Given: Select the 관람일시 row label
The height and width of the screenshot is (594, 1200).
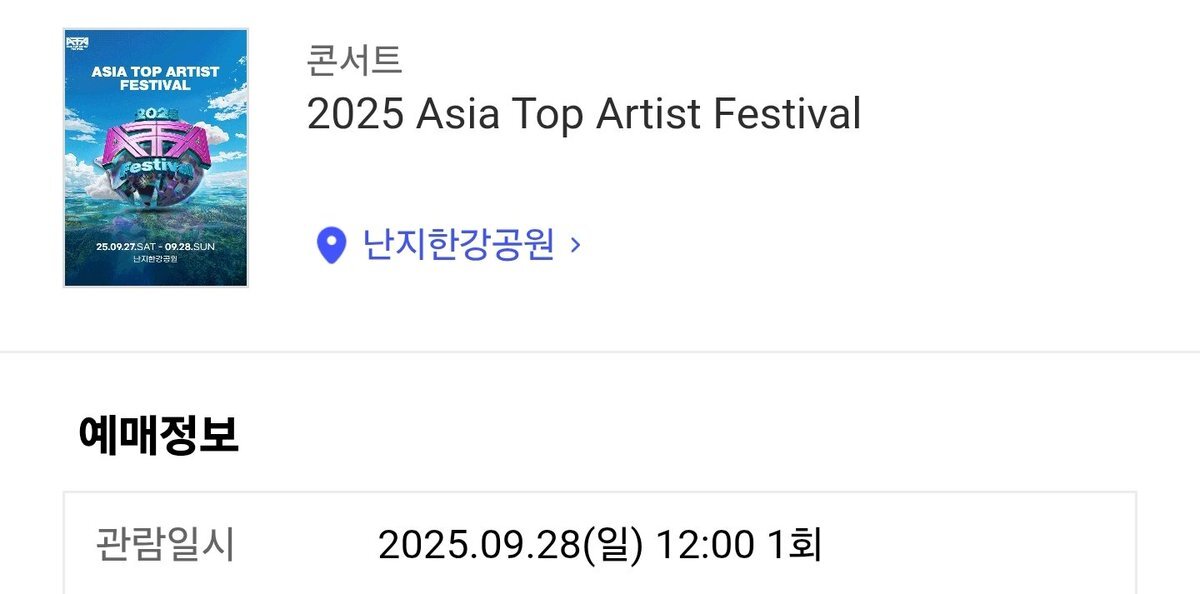Looking at the screenshot, I should pyautogui.click(x=165, y=545).
